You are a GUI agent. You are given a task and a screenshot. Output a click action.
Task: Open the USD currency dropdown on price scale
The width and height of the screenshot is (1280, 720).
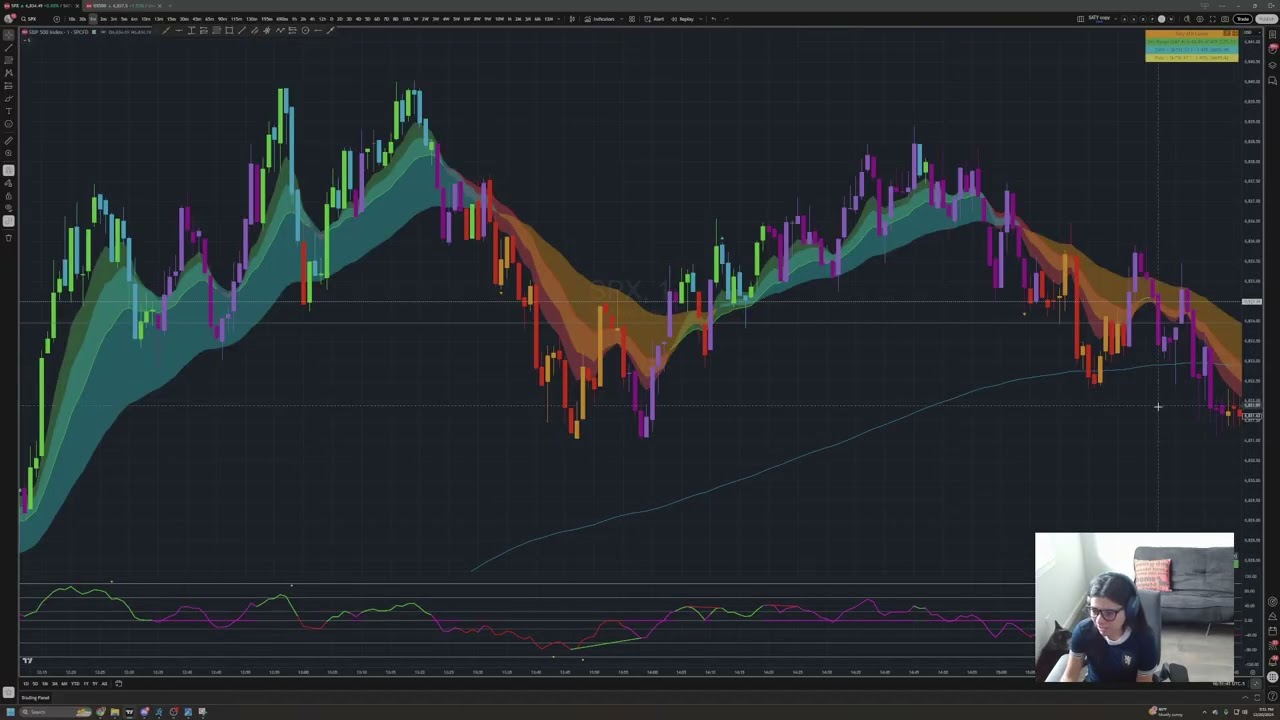pos(1250,32)
